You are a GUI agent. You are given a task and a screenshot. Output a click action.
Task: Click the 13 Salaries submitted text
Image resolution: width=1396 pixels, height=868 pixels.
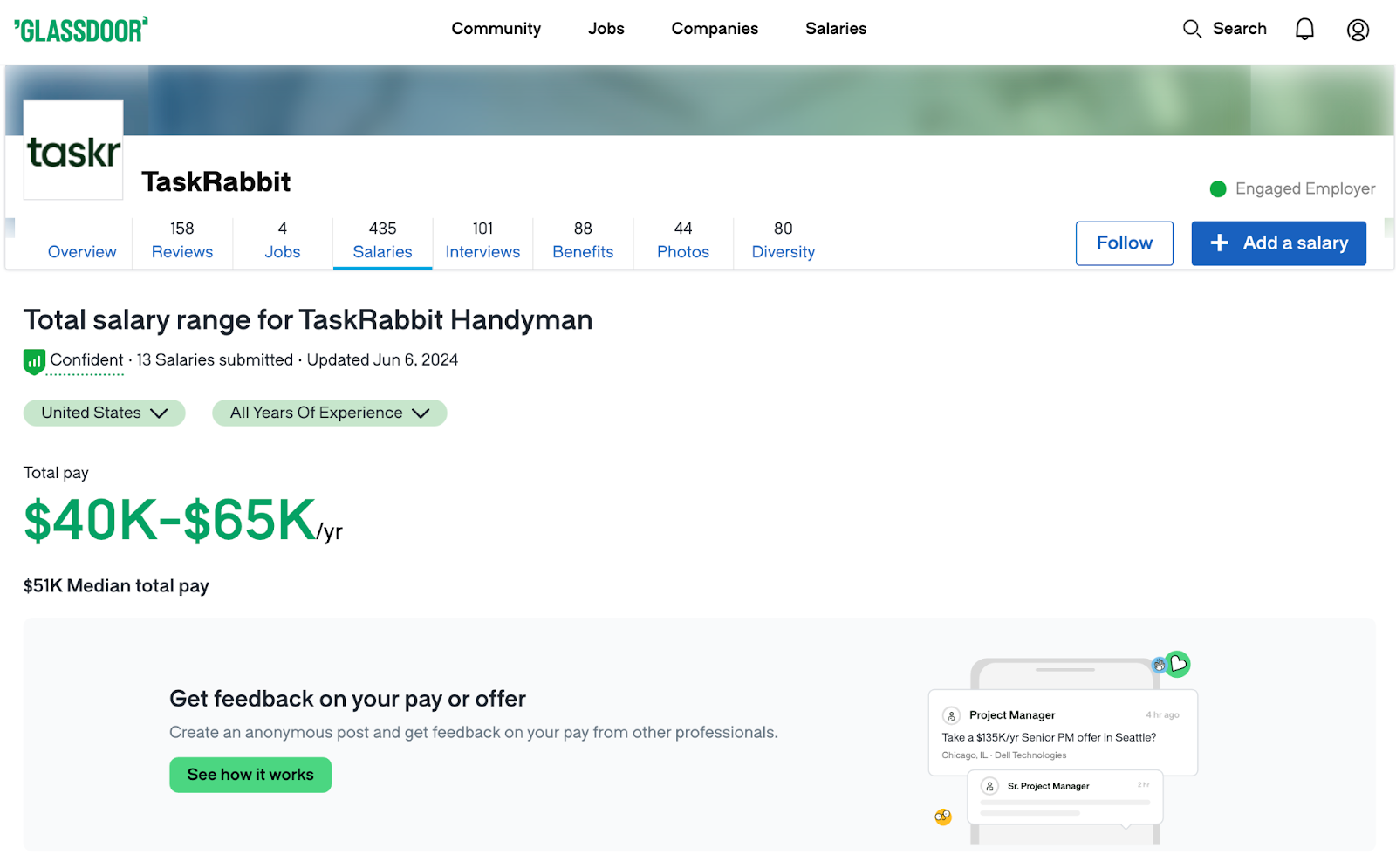pyautogui.click(x=215, y=359)
